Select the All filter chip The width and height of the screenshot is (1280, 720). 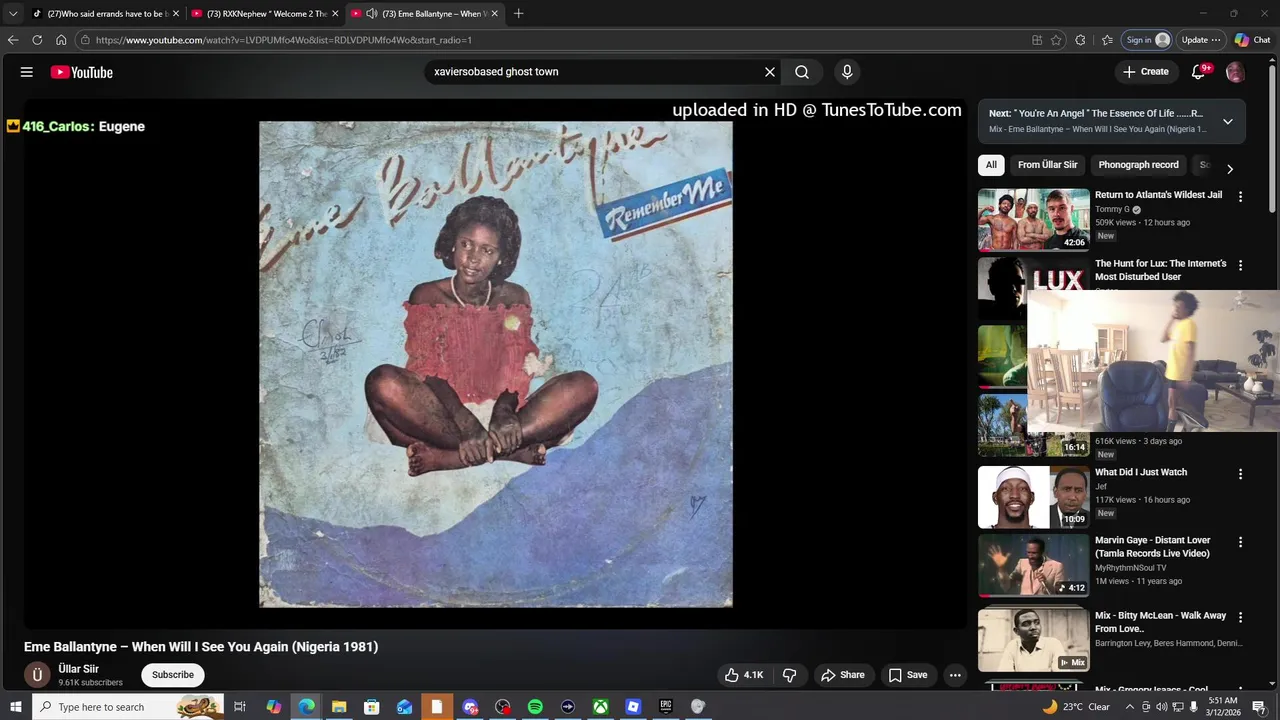click(991, 165)
